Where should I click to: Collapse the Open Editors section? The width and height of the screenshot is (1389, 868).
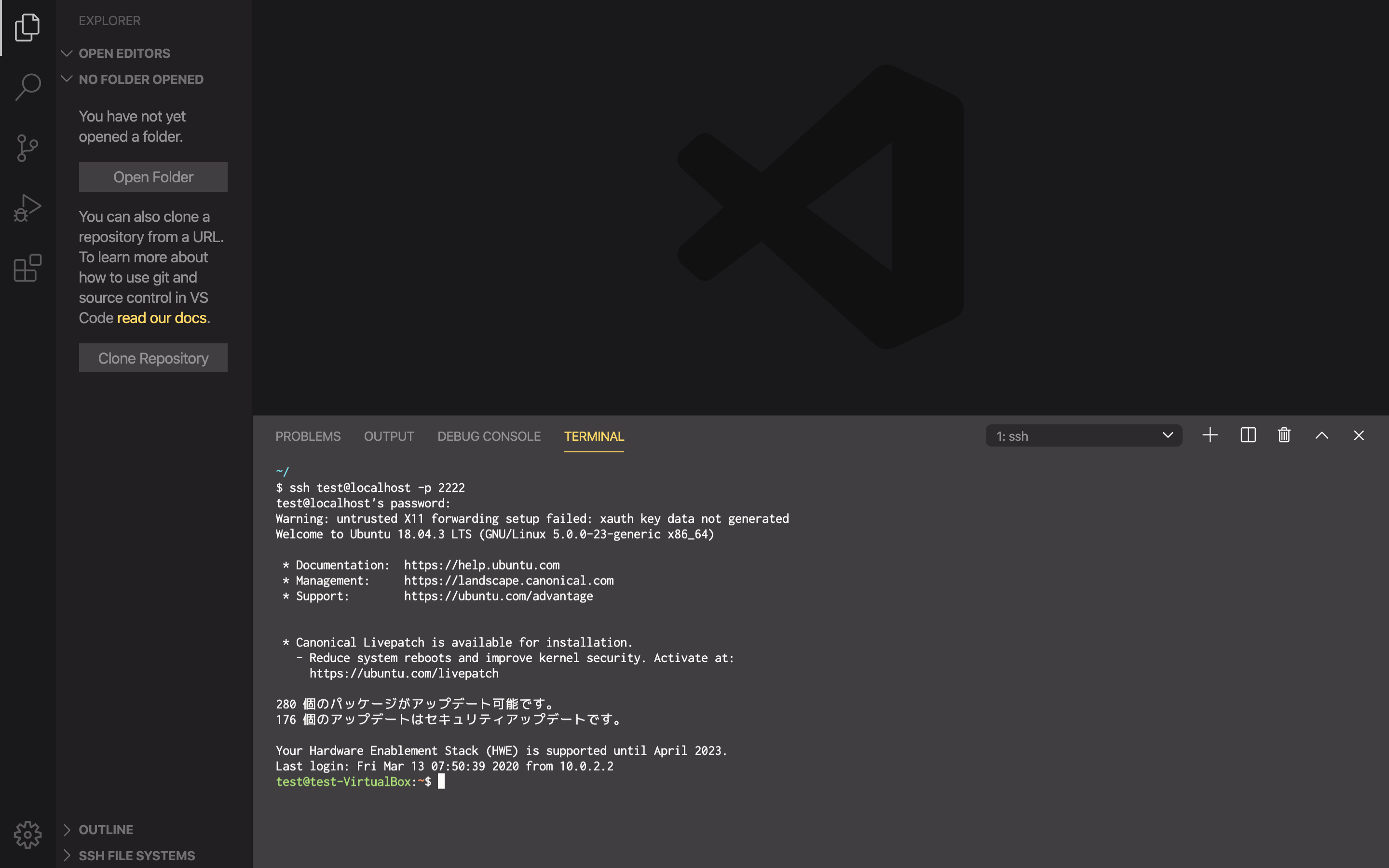pyautogui.click(x=124, y=54)
